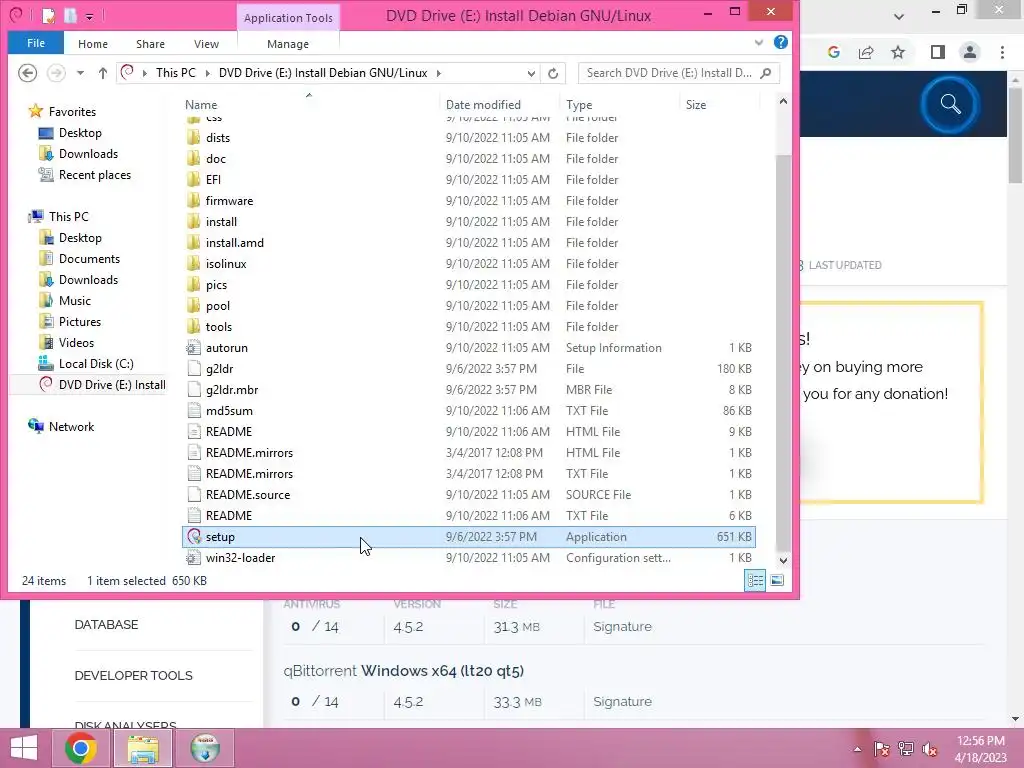Click the firmware folder icon
This screenshot has height=768, width=1024.
[x=193, y=200]
